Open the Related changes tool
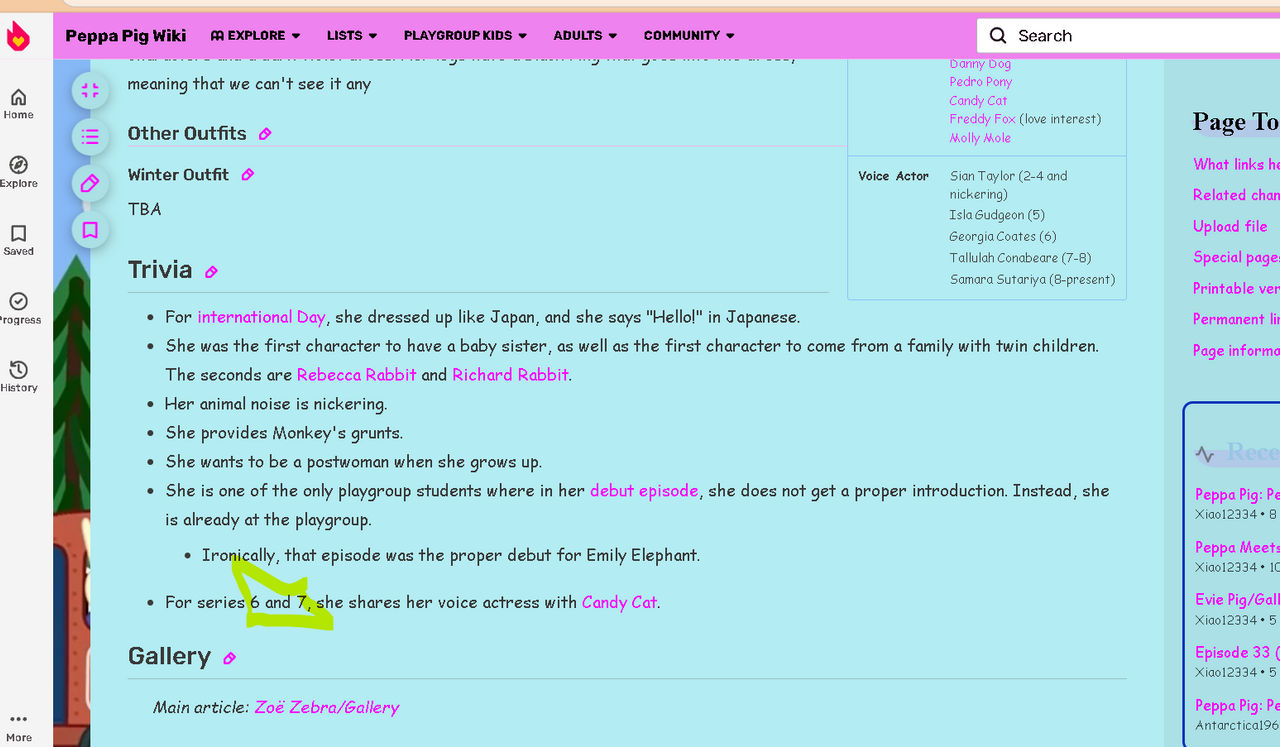This screenshot has width=1280, height=747. click(1236, 195)
